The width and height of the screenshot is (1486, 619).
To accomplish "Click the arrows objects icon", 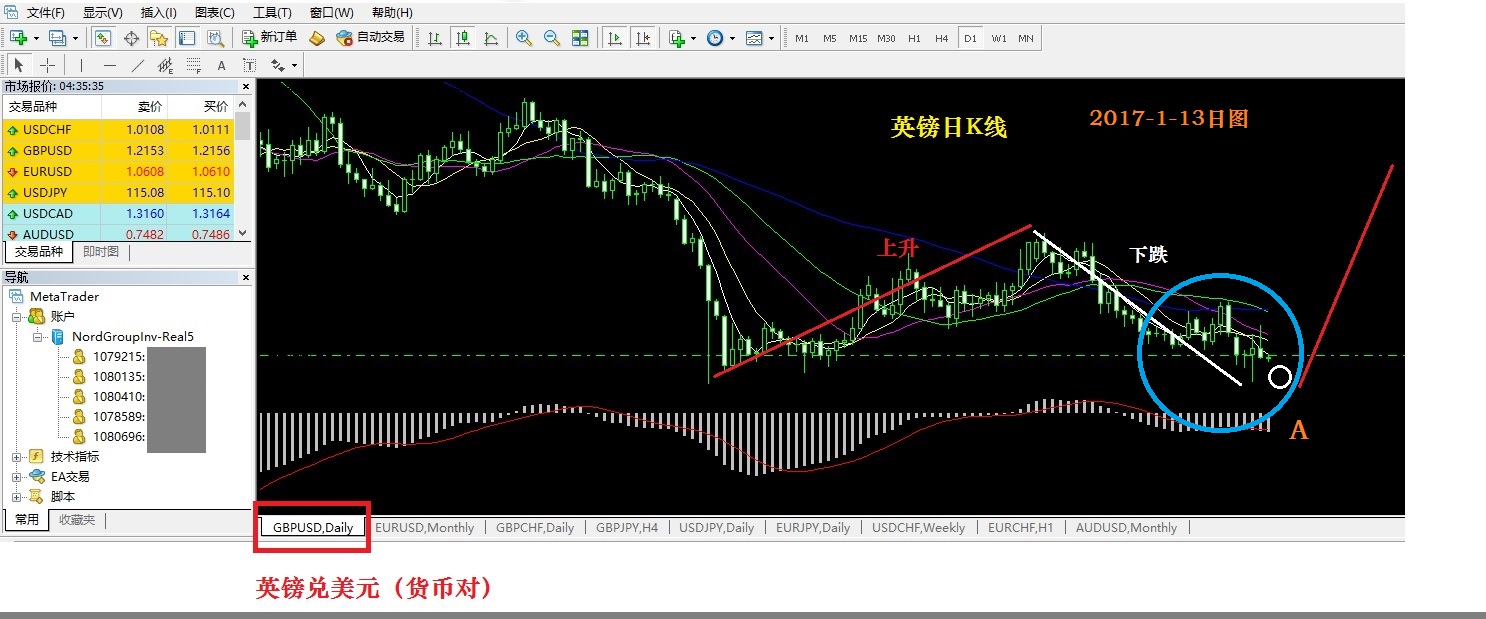I will 277,65.
